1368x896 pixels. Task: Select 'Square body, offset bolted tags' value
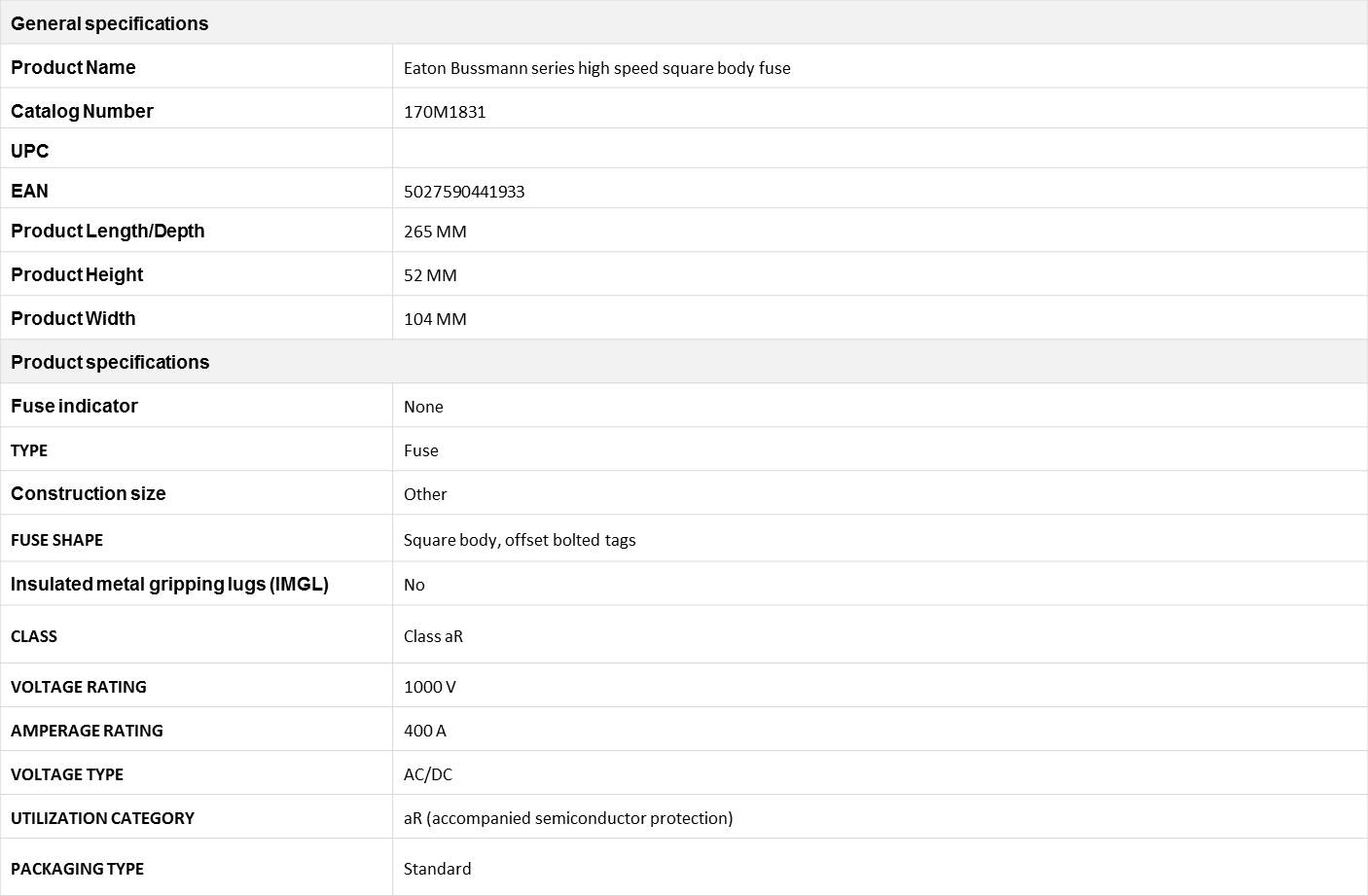[x=520, y=540]
